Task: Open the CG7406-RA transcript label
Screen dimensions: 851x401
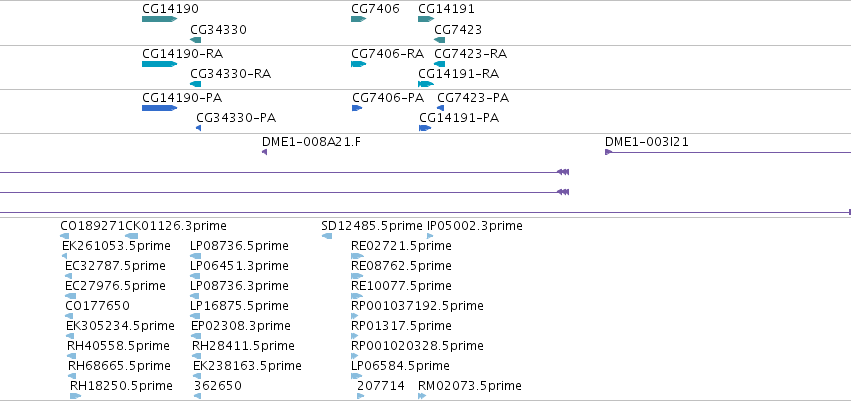Action: [x=388, y=54]
